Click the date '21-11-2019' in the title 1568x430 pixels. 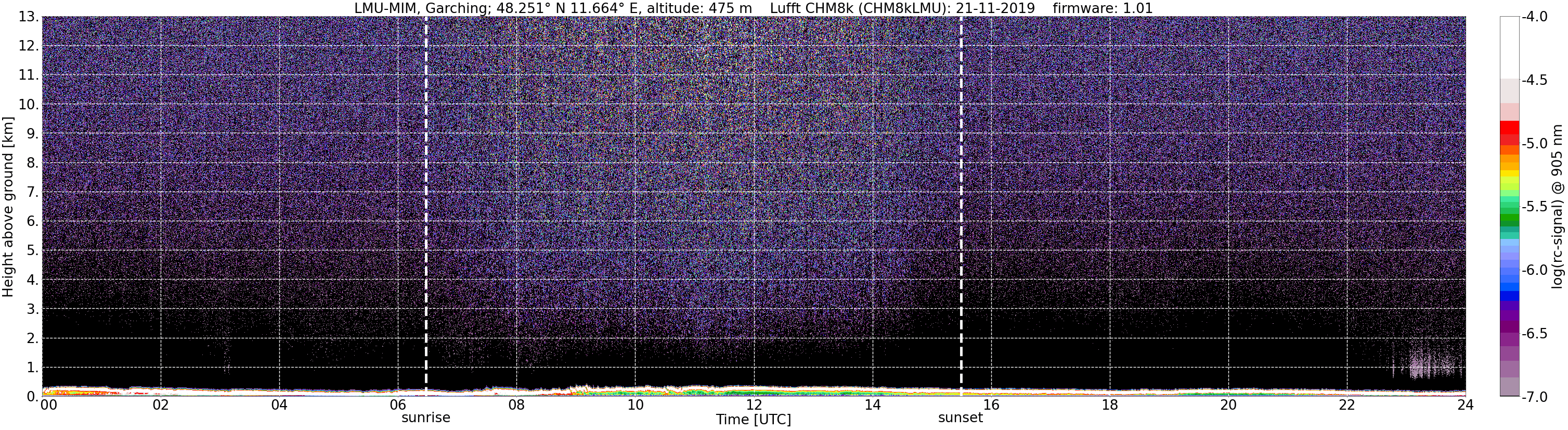tap(996, 8)
